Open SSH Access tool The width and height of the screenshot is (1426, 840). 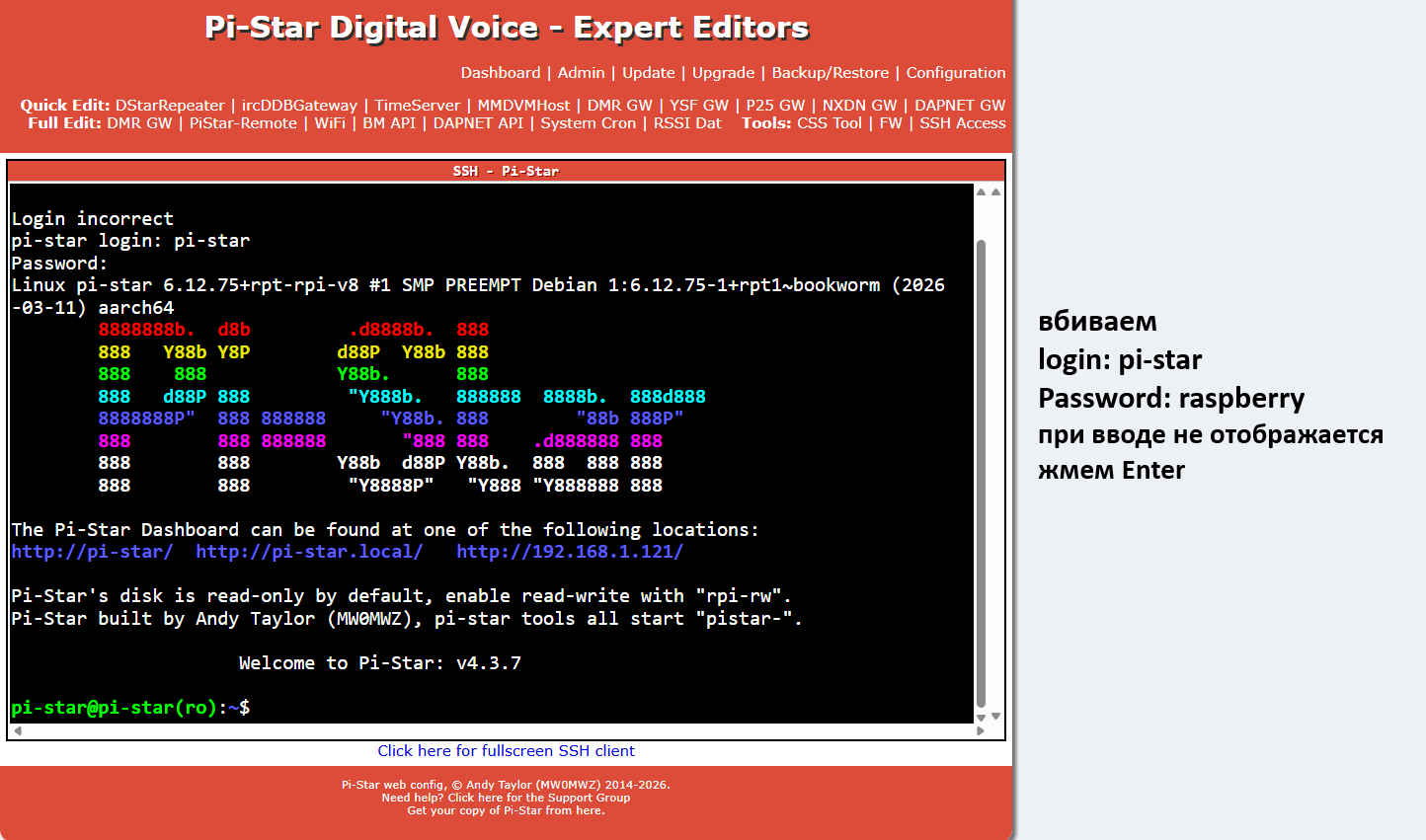point(963,123)
